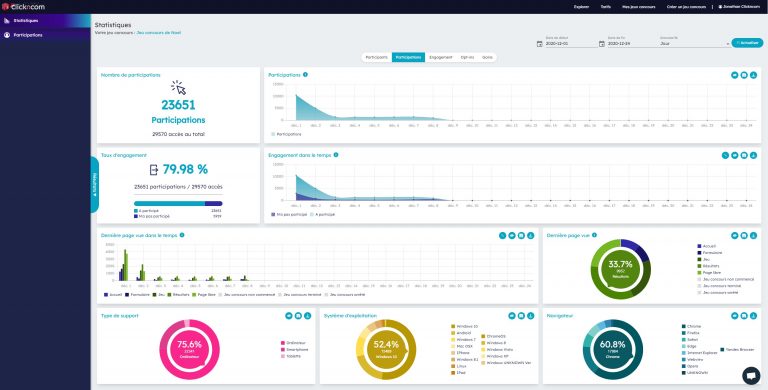Open the Jeu concours de Noël link
Image resolution: width=768 pixels, height=390 pixels.
pyautogui.click(x=159, y=33)
